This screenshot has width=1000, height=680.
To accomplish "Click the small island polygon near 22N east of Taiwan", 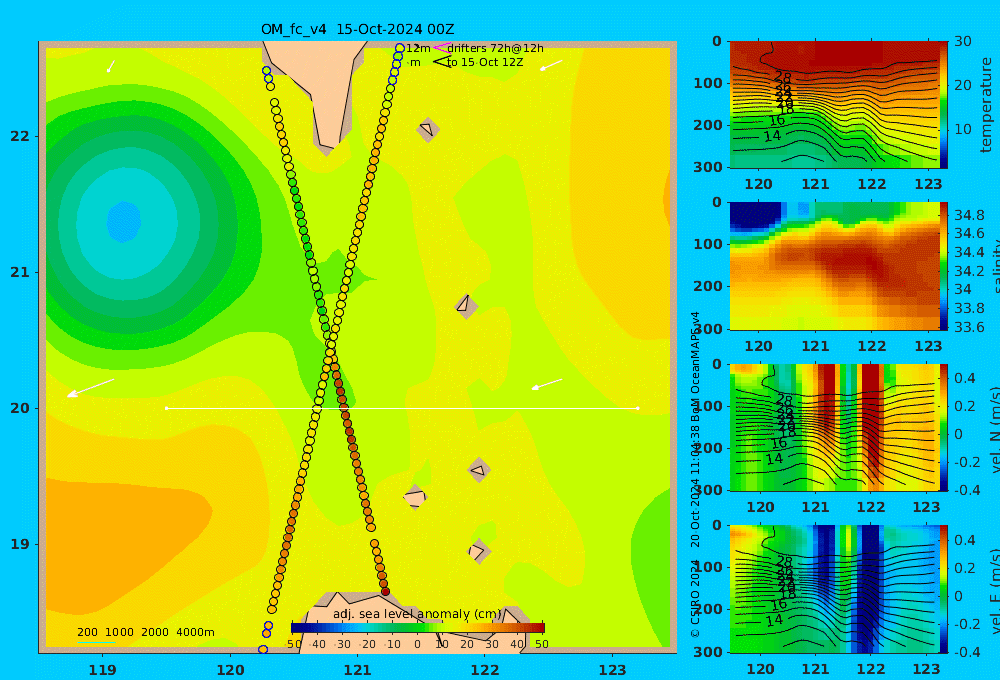I will click(x=427, y=129).
